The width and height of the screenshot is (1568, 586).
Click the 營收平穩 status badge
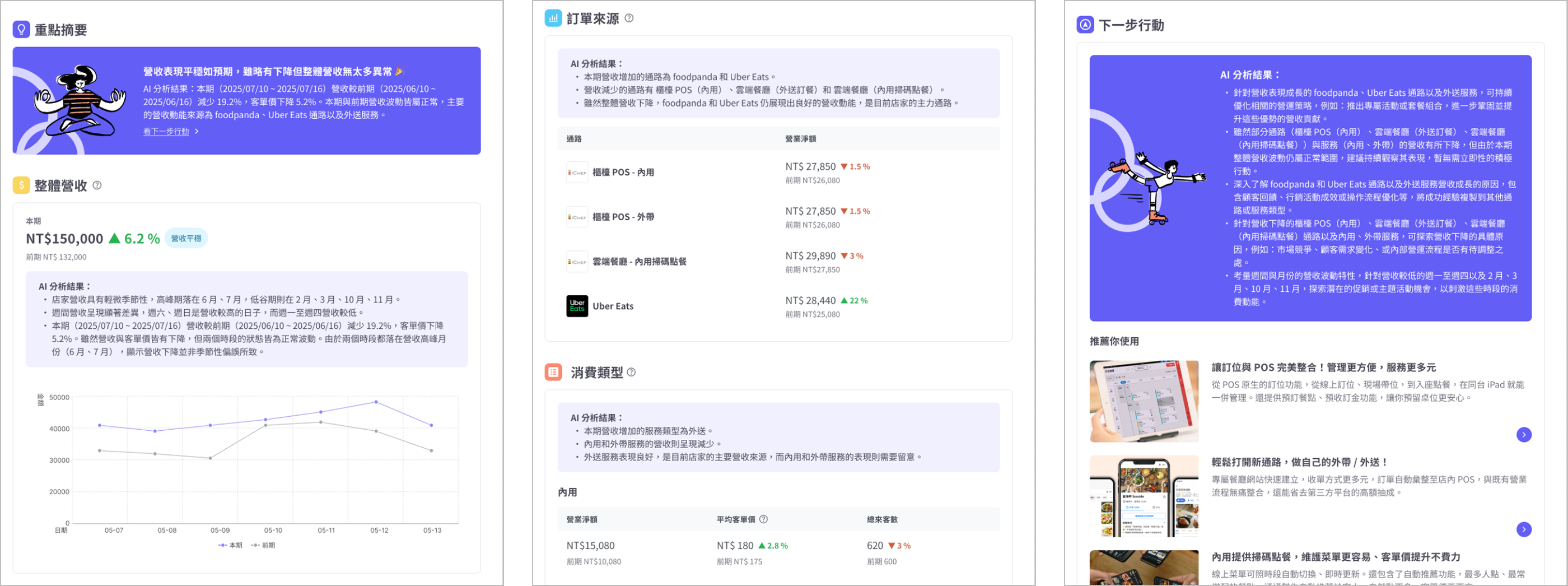186,238
